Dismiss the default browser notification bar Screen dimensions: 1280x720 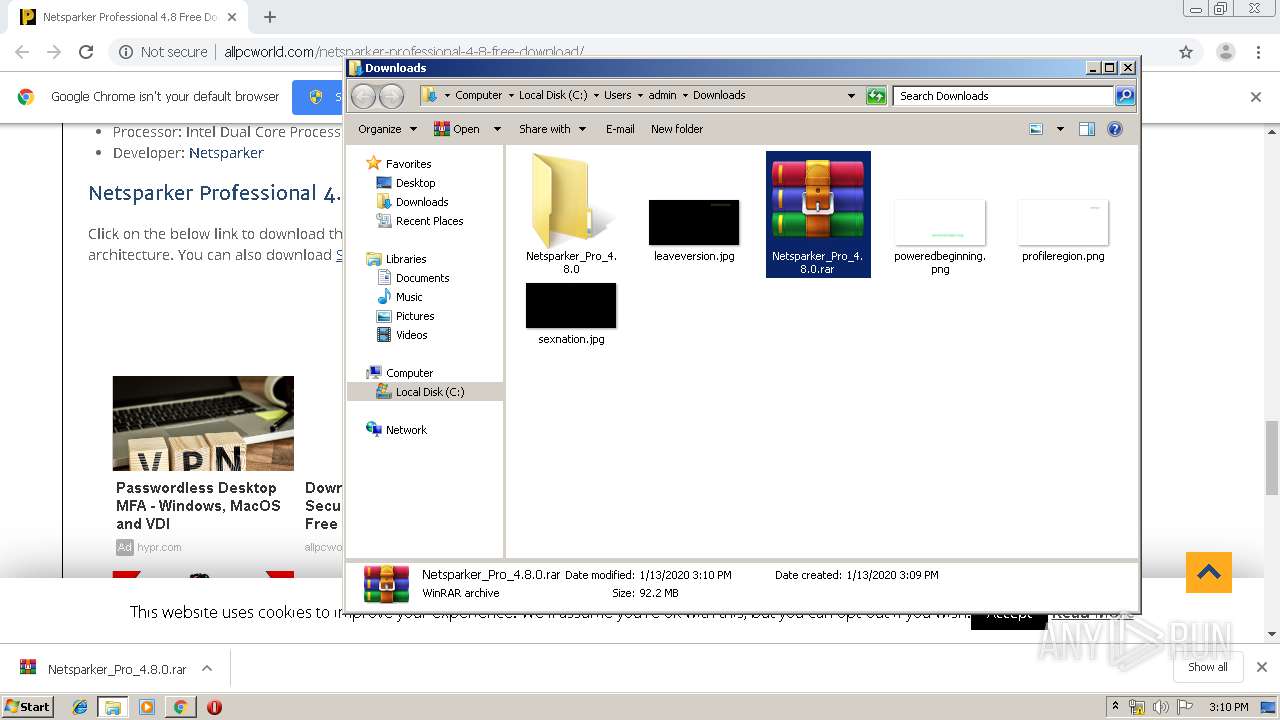tap(1256, 97)
